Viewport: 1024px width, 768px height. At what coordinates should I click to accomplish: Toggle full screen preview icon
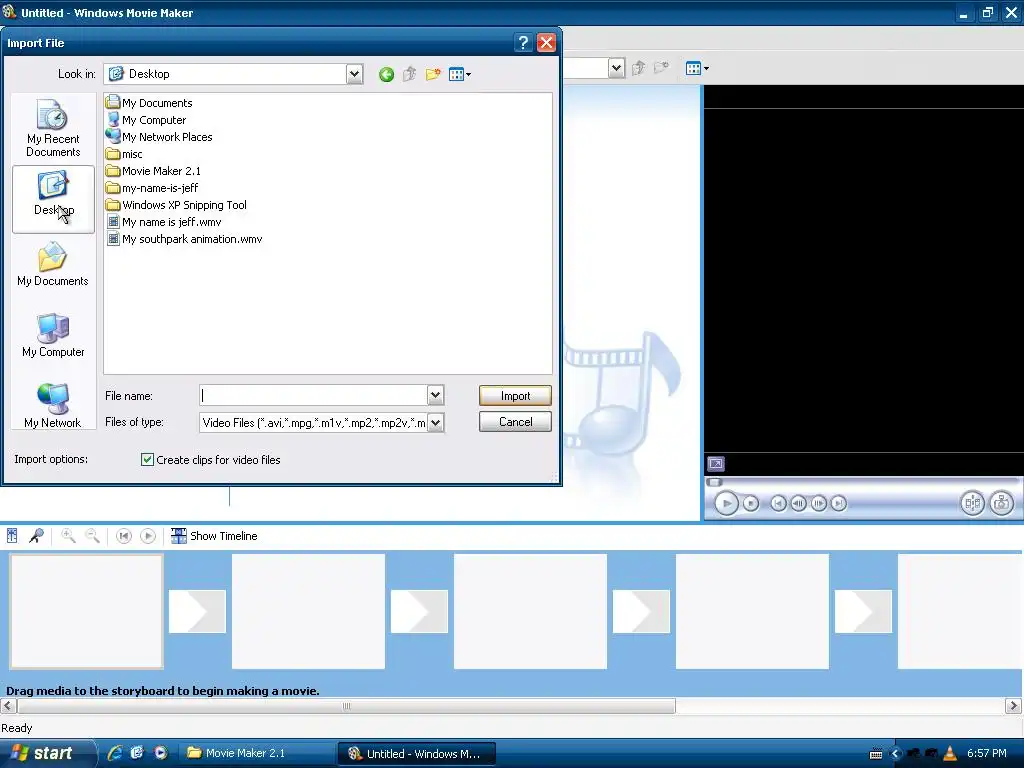tap(716, 464)
